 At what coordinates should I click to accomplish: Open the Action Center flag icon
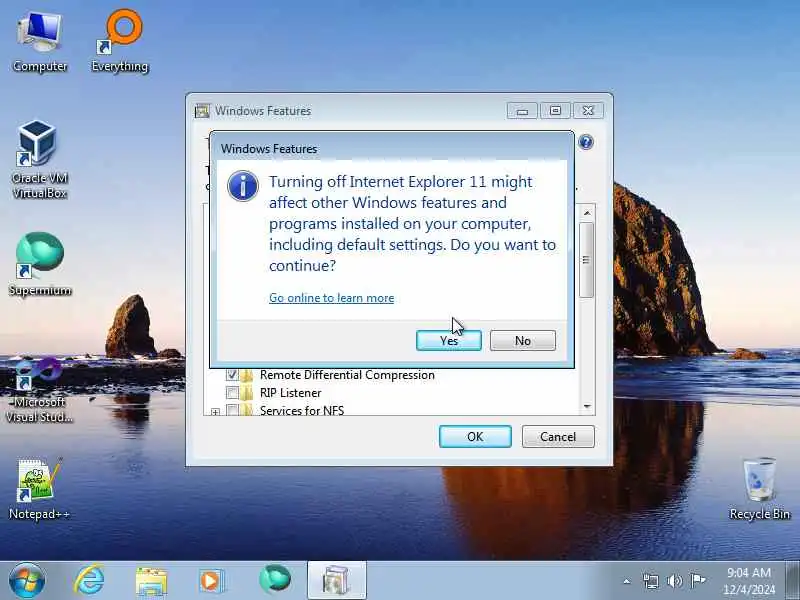click(x=697, y=581)
